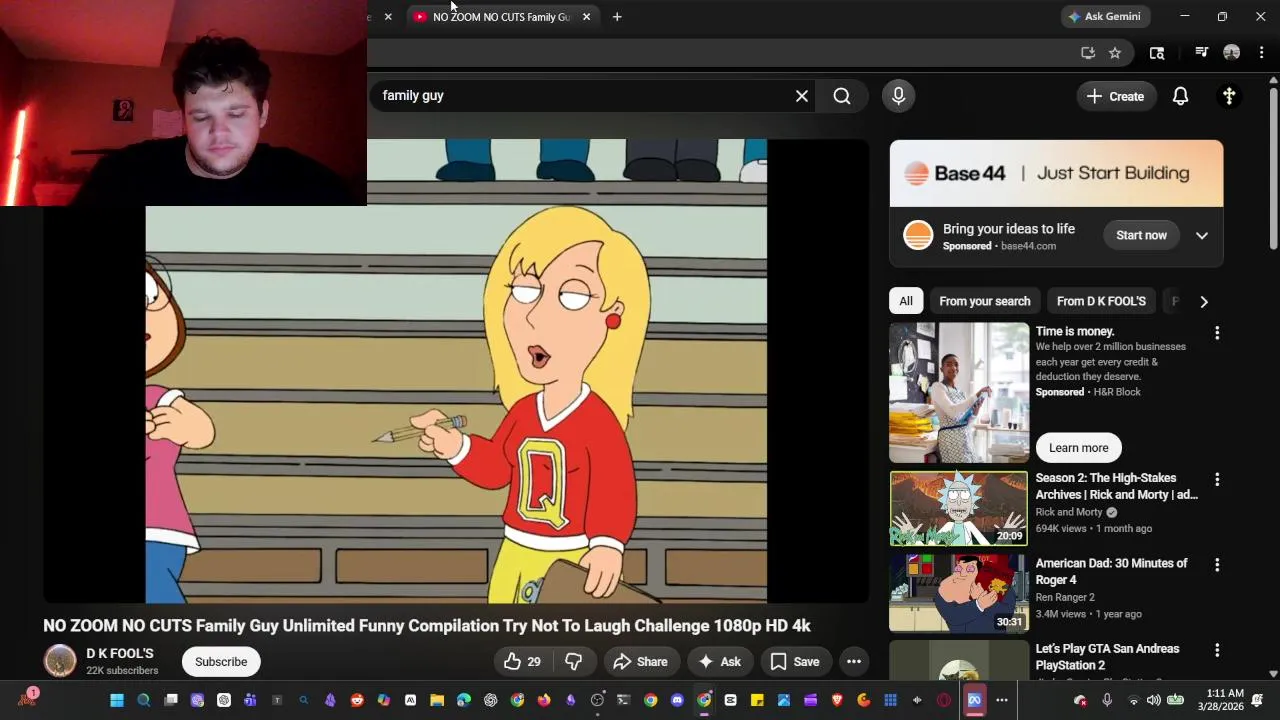1280x720 pixels.
Task: Open Brave browser from taskbar
Action: pyautogui.click(x=837, y=700)
